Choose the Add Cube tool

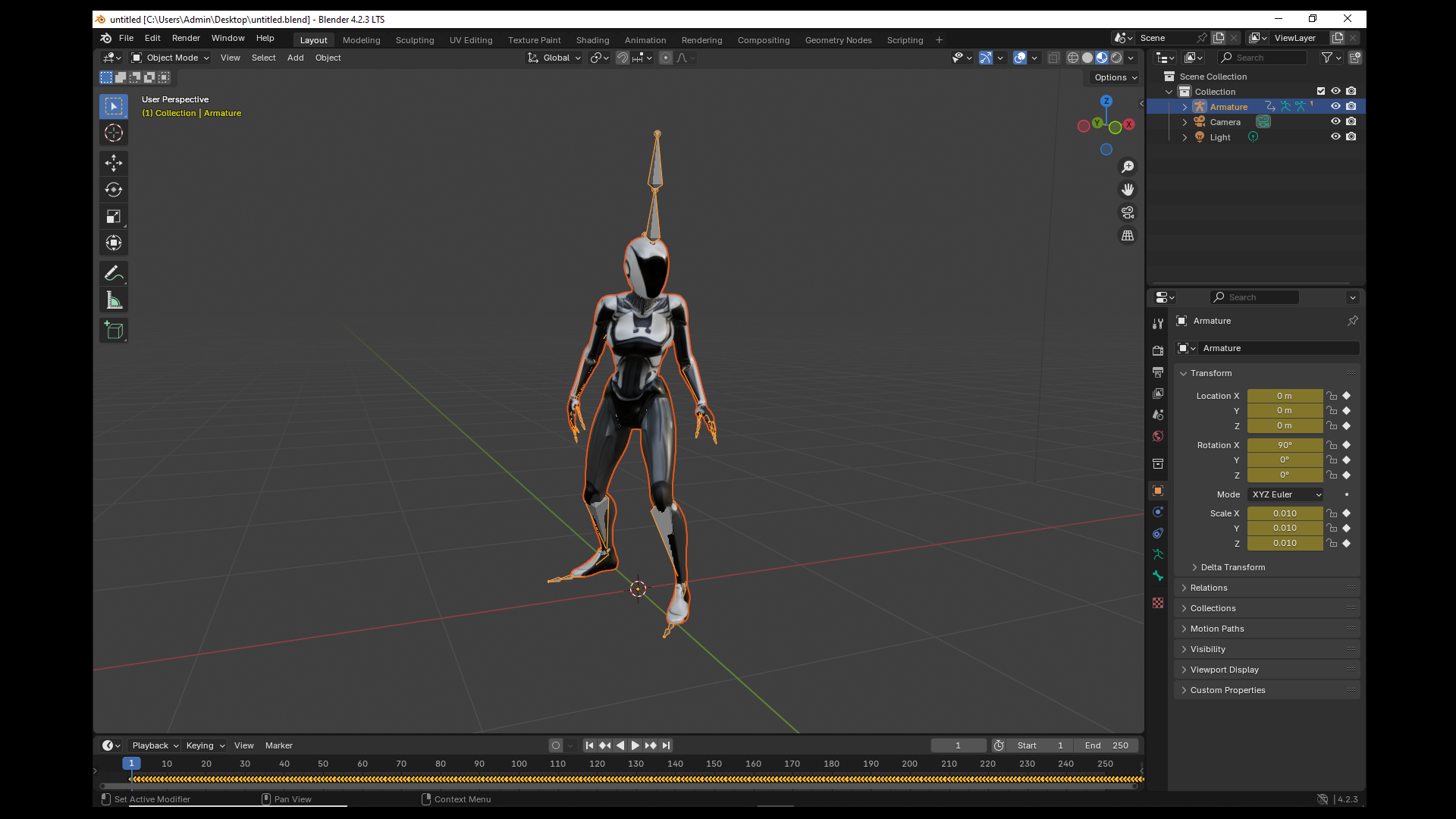coord(114,331)
